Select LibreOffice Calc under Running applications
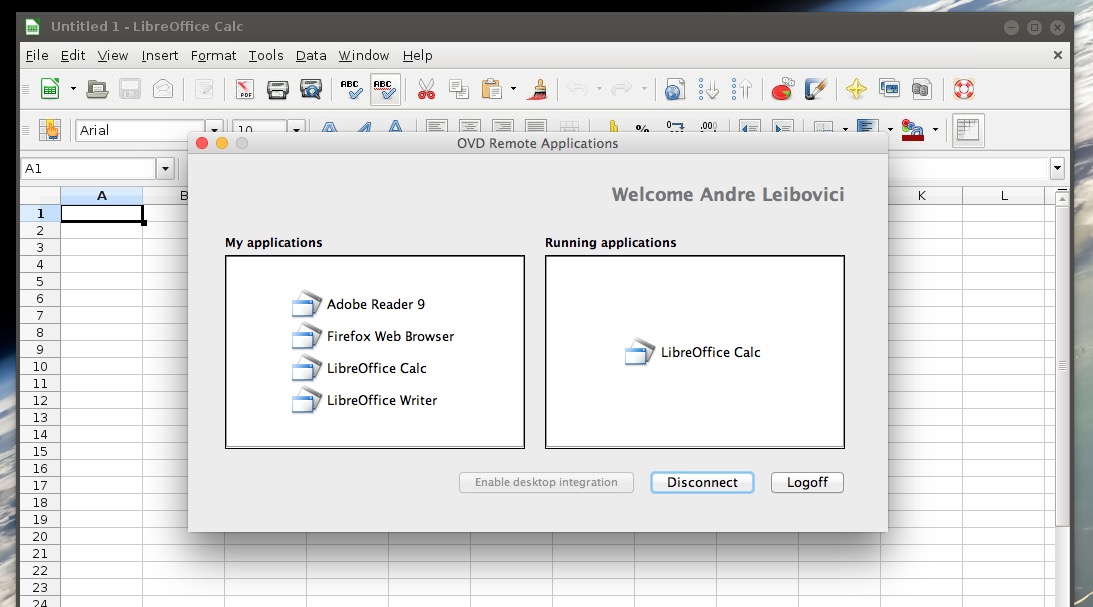 pos(693,352)
